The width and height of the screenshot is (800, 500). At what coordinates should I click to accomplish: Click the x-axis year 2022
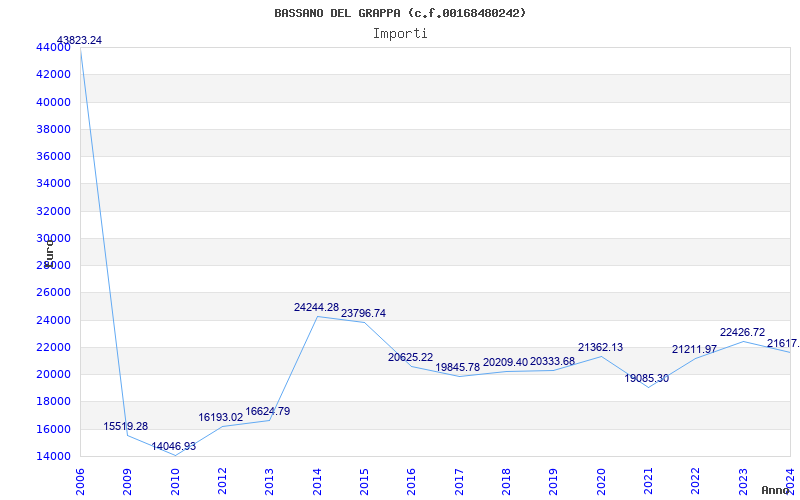[695, 482]
